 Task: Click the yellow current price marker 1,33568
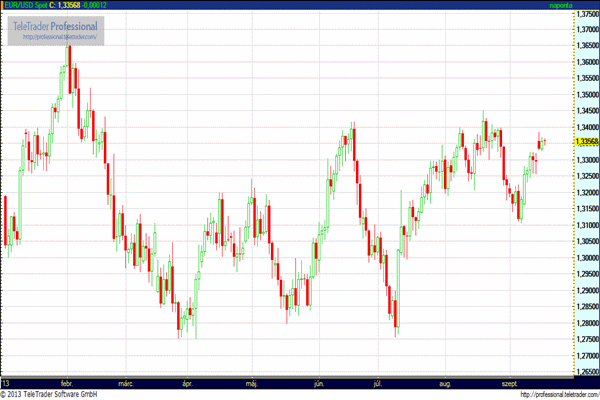586,142
